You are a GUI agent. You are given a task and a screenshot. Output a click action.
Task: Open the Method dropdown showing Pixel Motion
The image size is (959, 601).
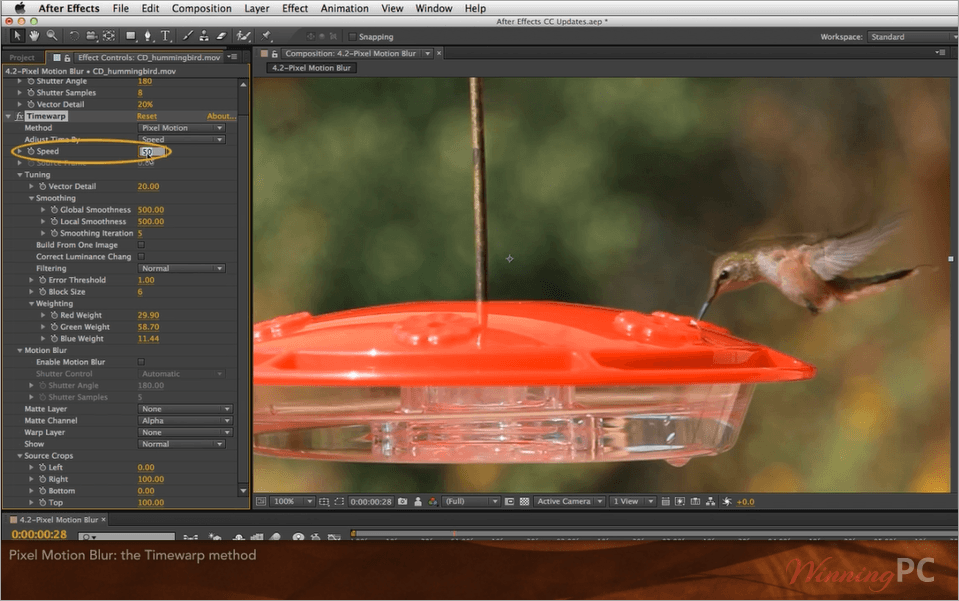(x=182, y=128)
